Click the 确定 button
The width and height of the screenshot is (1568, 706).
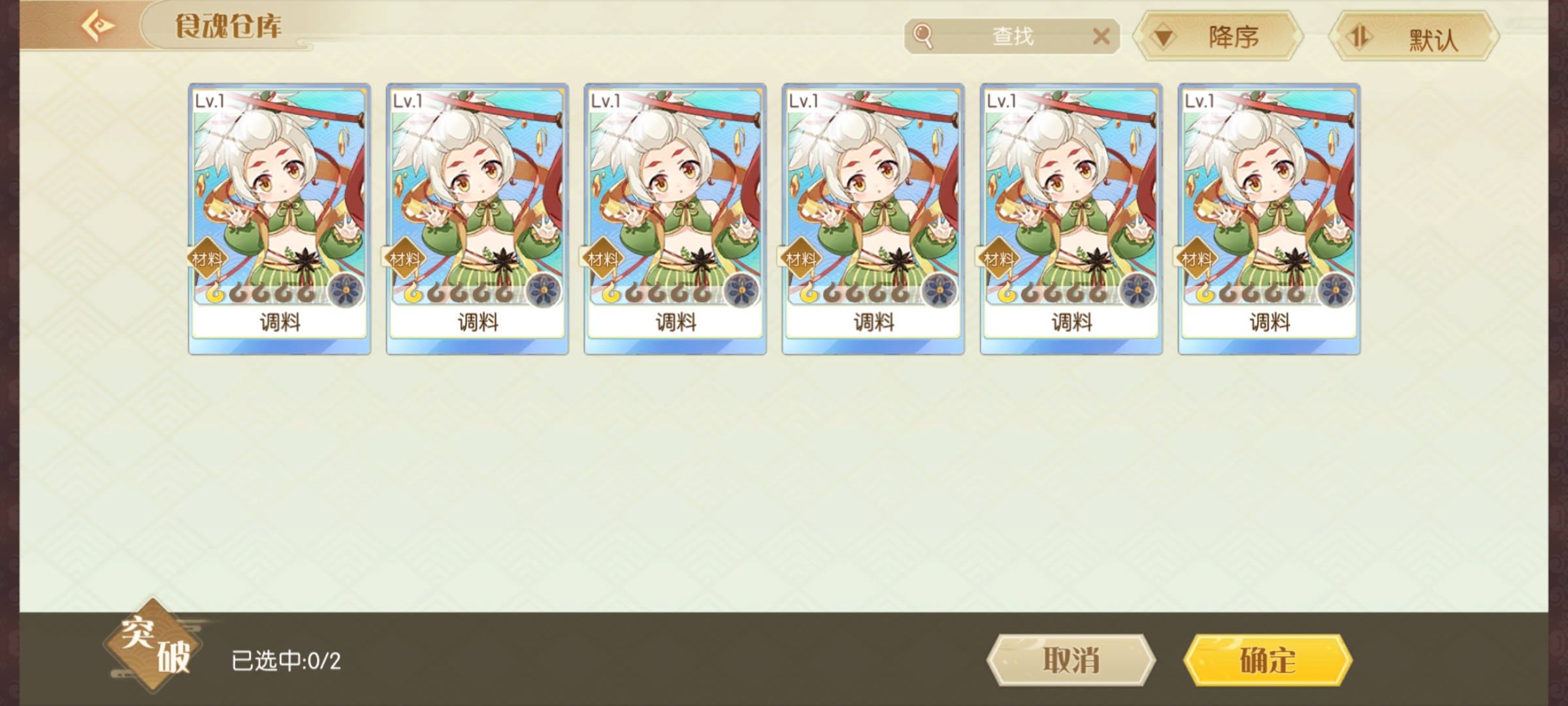tap(1267, 660)
